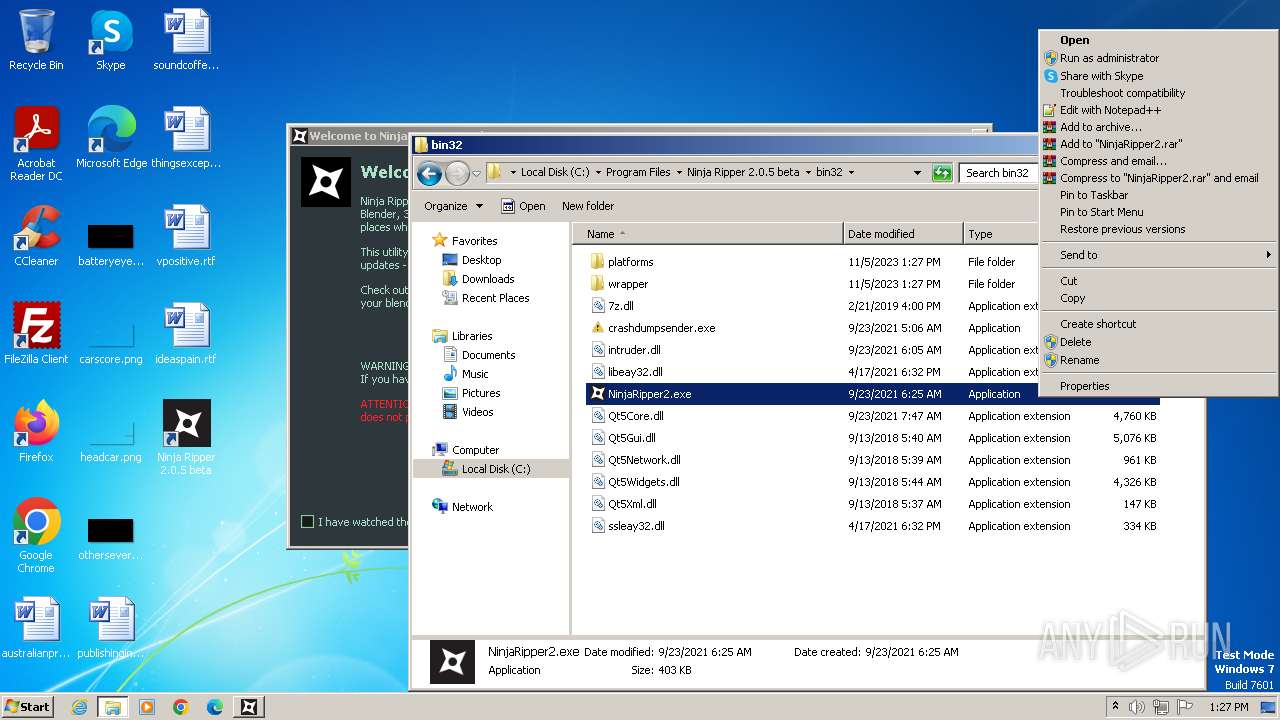The width and height of the screenshot is (1280, 720).
Task: Select Edit with Notepad++ menu entry
Action: pyautogui.click(x=1158, y=110)
